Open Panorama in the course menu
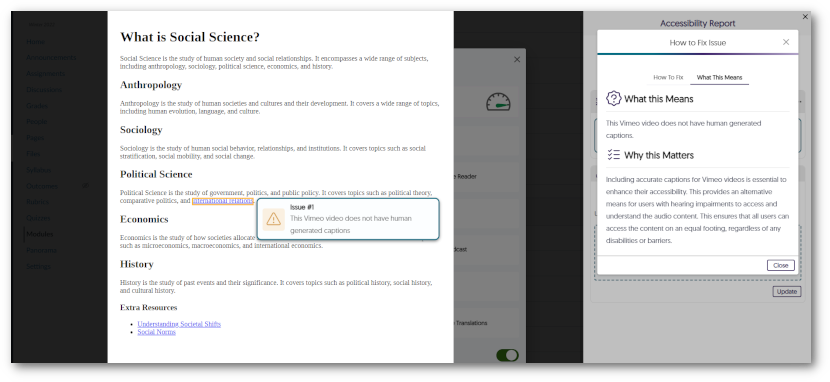Screen dimensions: 830x382 42,250
